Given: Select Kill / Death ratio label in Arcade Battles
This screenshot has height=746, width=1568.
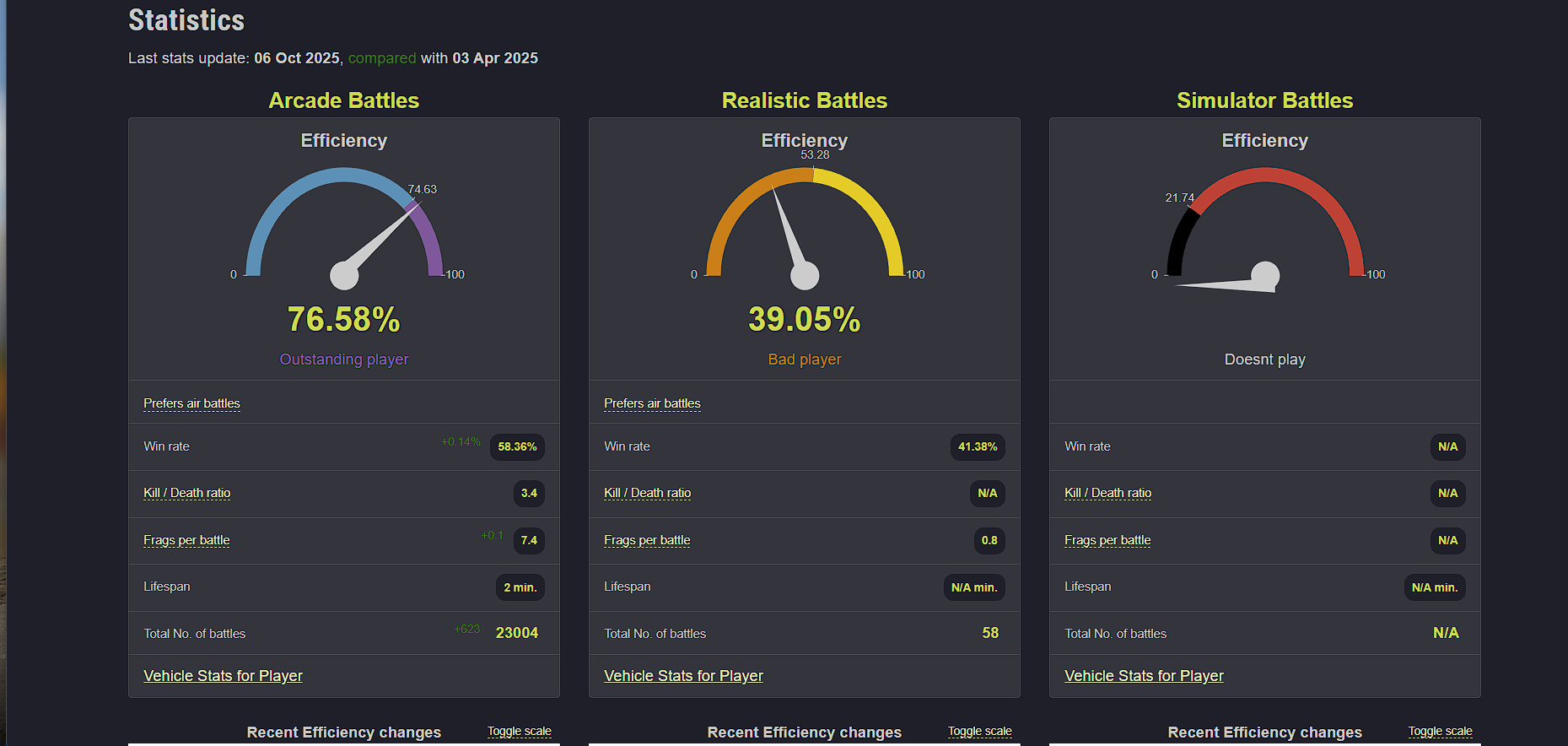Looking at the screenshot, I should coord(186,493).
